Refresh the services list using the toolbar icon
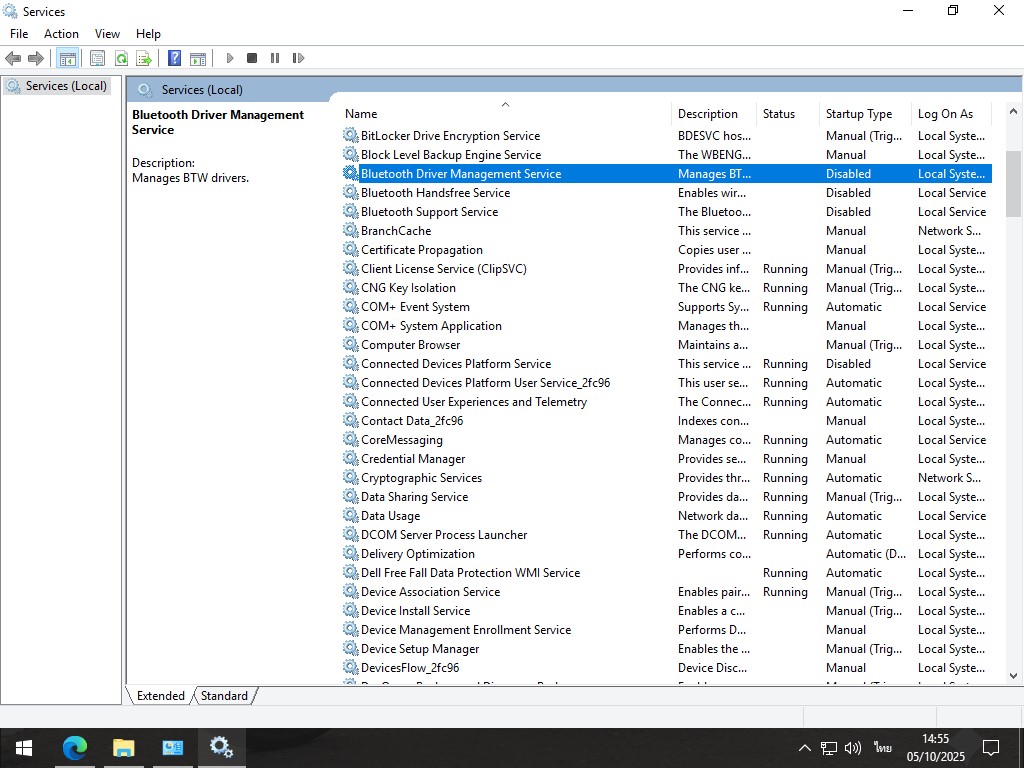 coord(121,58)
